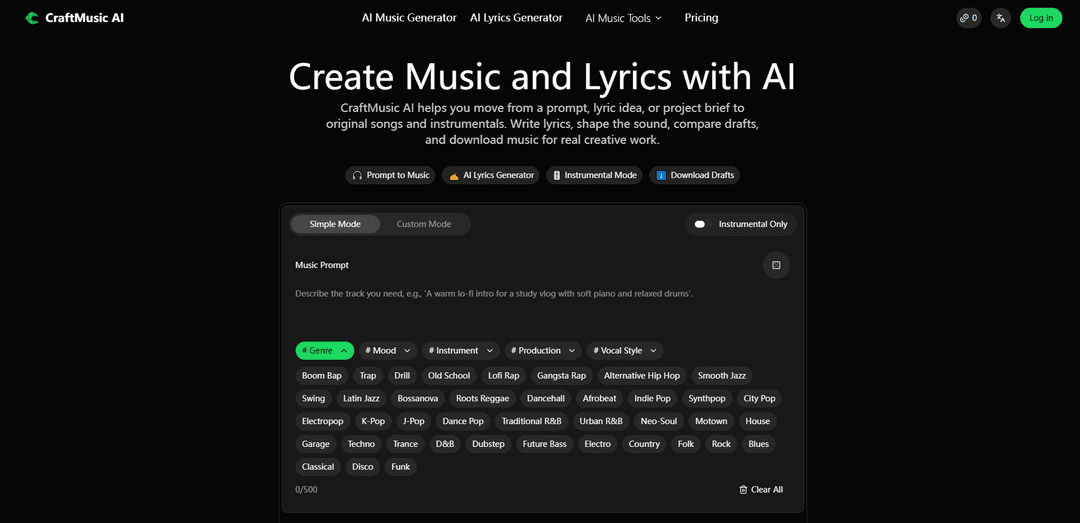
Task: Click the CraftMusic AI brand name
Action: pyautogui.click(x=84, y=18)
